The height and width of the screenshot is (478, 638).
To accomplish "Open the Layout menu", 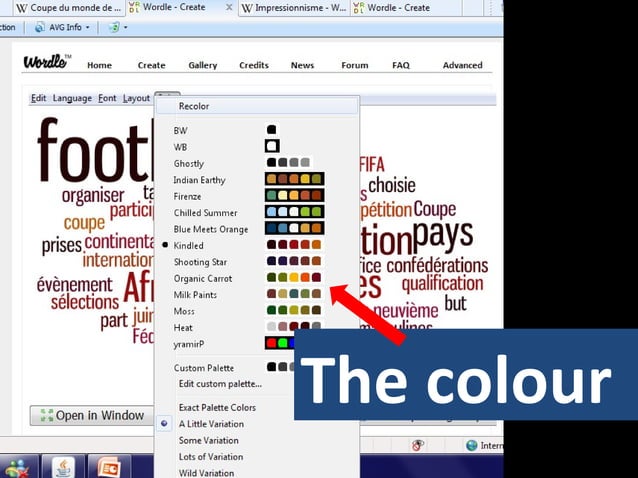I will 136,98.
